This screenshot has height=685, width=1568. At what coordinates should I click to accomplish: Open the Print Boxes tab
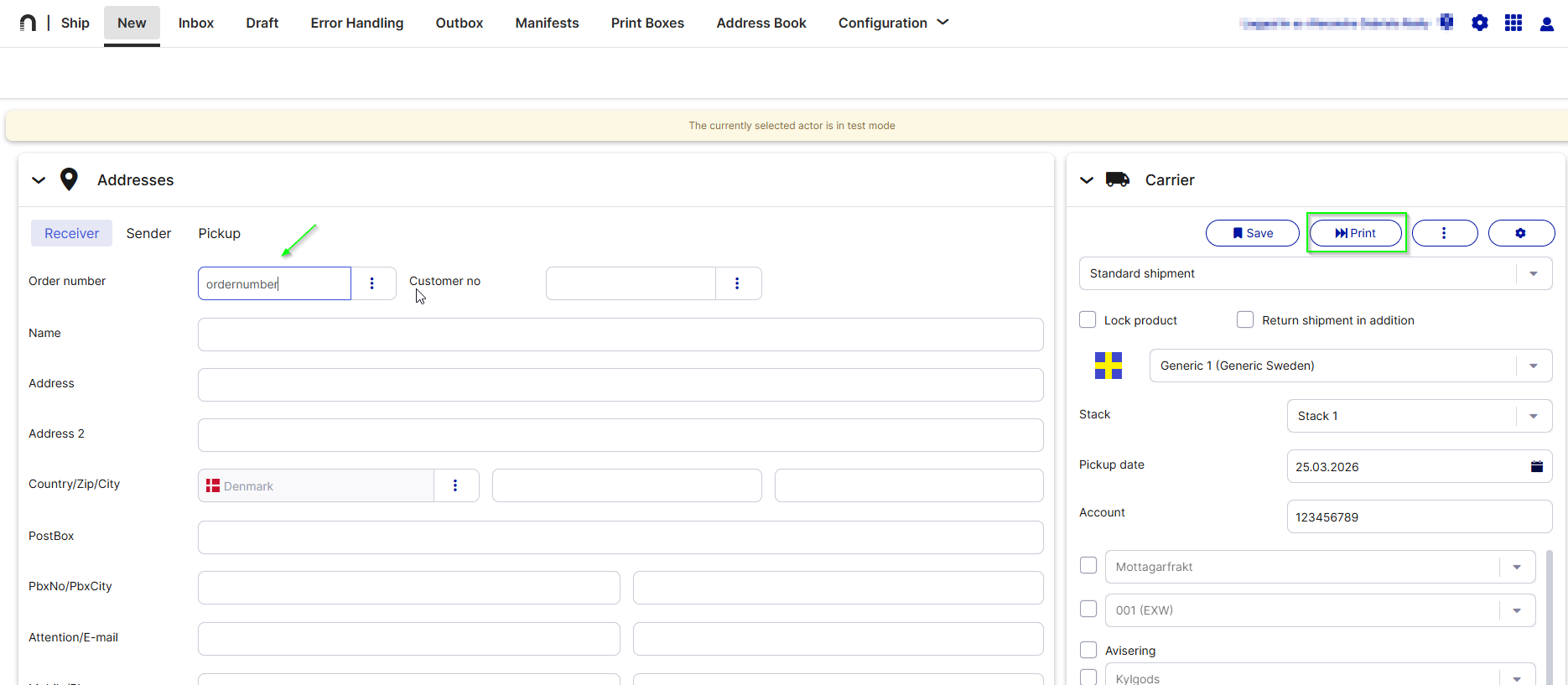[647, 23]
